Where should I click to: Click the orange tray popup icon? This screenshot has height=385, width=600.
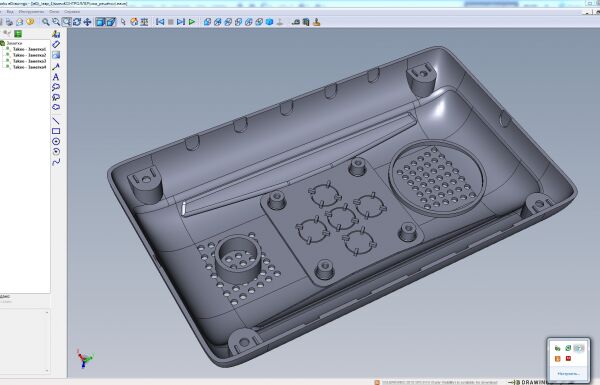(558, 359)
